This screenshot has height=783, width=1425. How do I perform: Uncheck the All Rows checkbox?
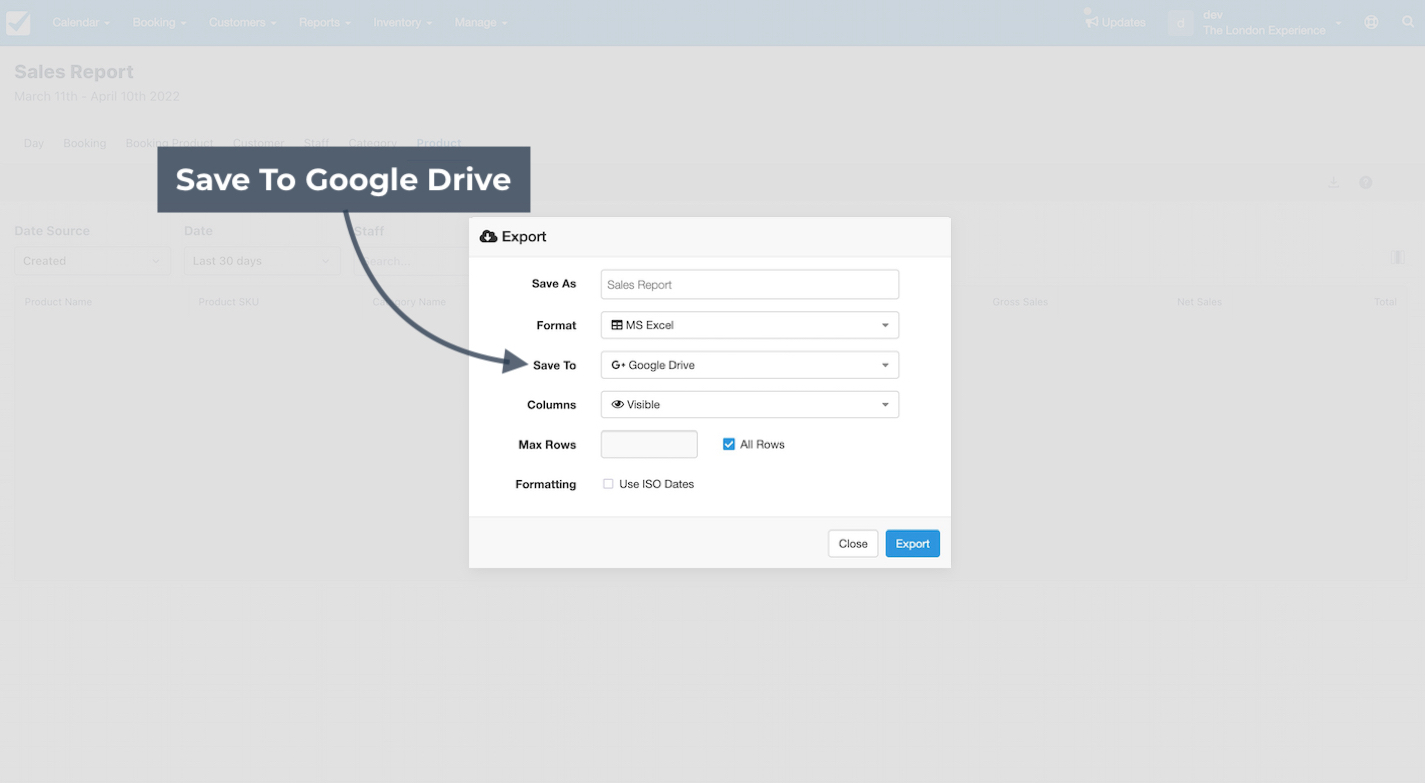point(729,444)
